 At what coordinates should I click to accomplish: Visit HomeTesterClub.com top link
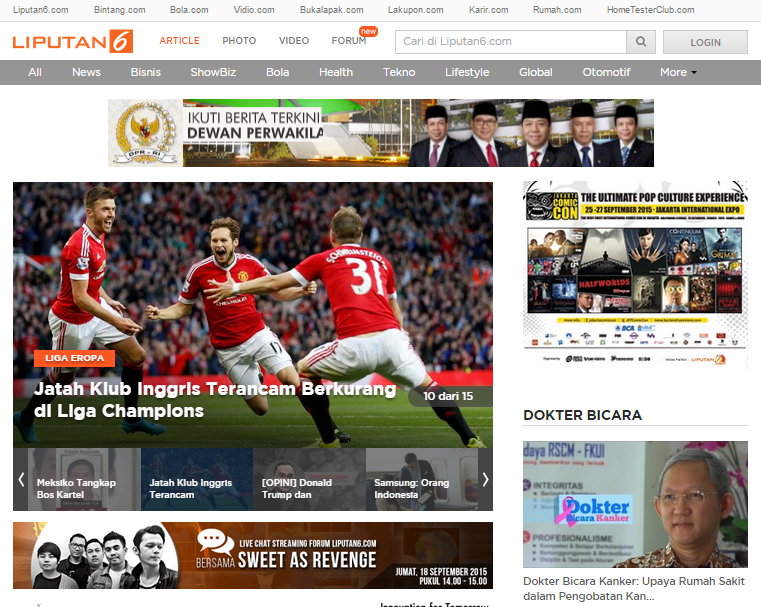(650, 10)
